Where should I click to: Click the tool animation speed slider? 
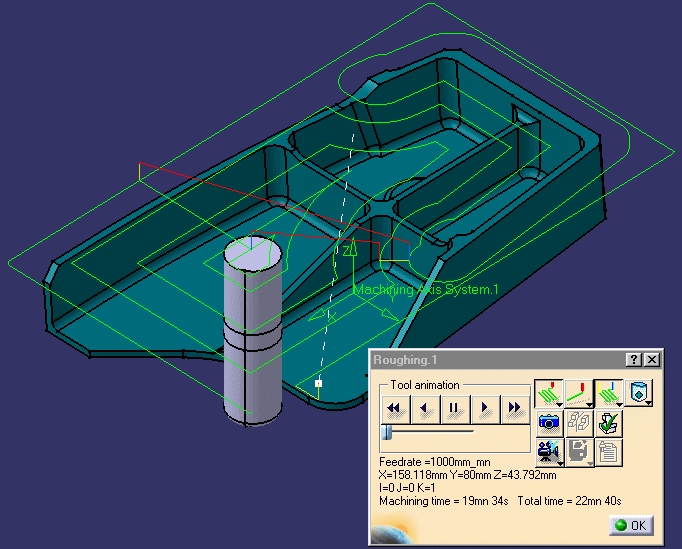click(x=386, y=431)
